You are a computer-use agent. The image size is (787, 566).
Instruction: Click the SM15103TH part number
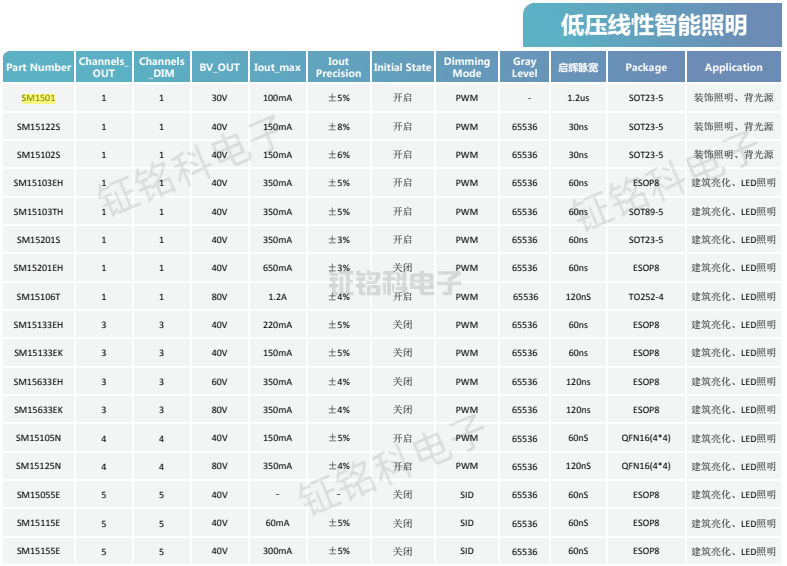click(x=38, y=212)
